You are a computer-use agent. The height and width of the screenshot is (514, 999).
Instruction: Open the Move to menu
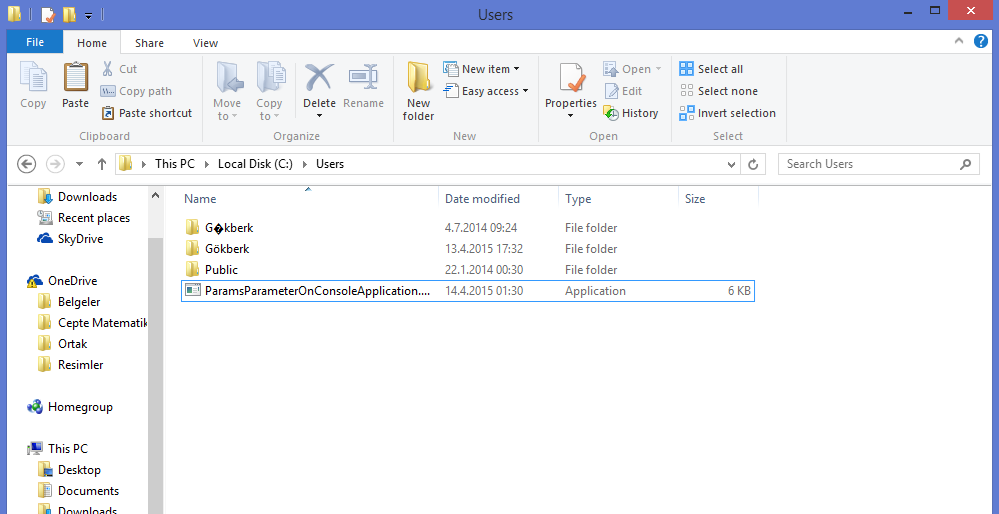(x=227, y=90)
